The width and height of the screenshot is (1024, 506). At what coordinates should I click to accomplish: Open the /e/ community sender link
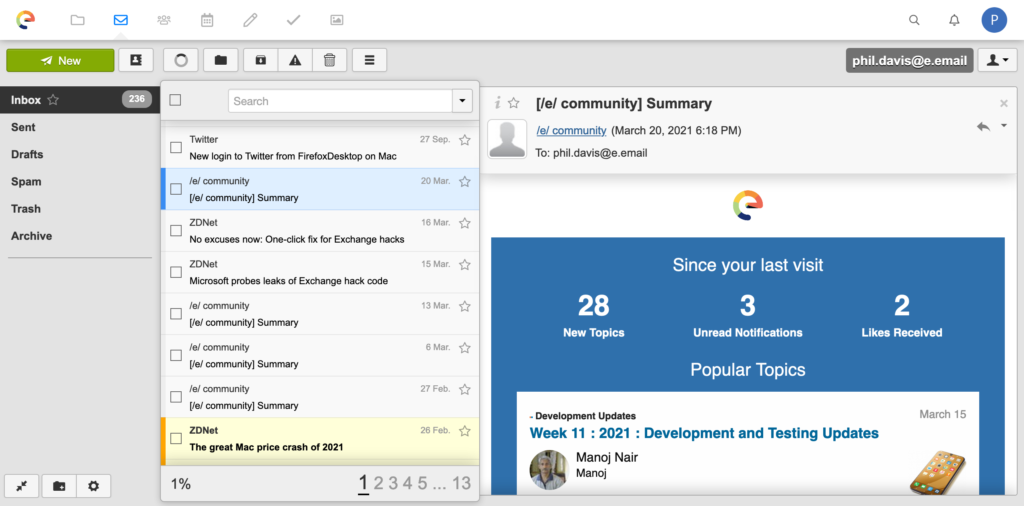tap(571, 131)
